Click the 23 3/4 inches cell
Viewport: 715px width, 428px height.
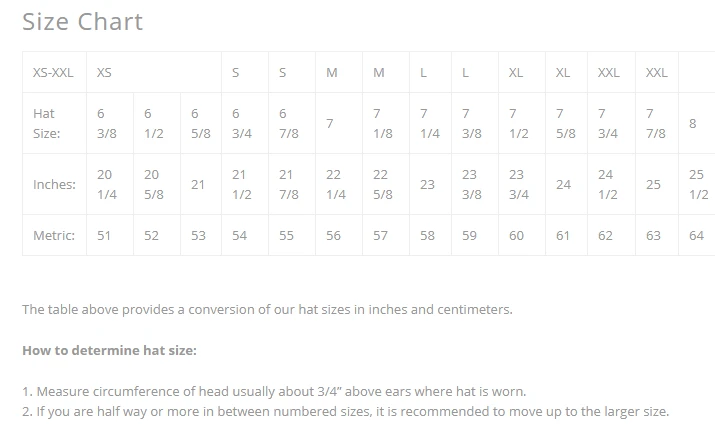pos(517,184)
